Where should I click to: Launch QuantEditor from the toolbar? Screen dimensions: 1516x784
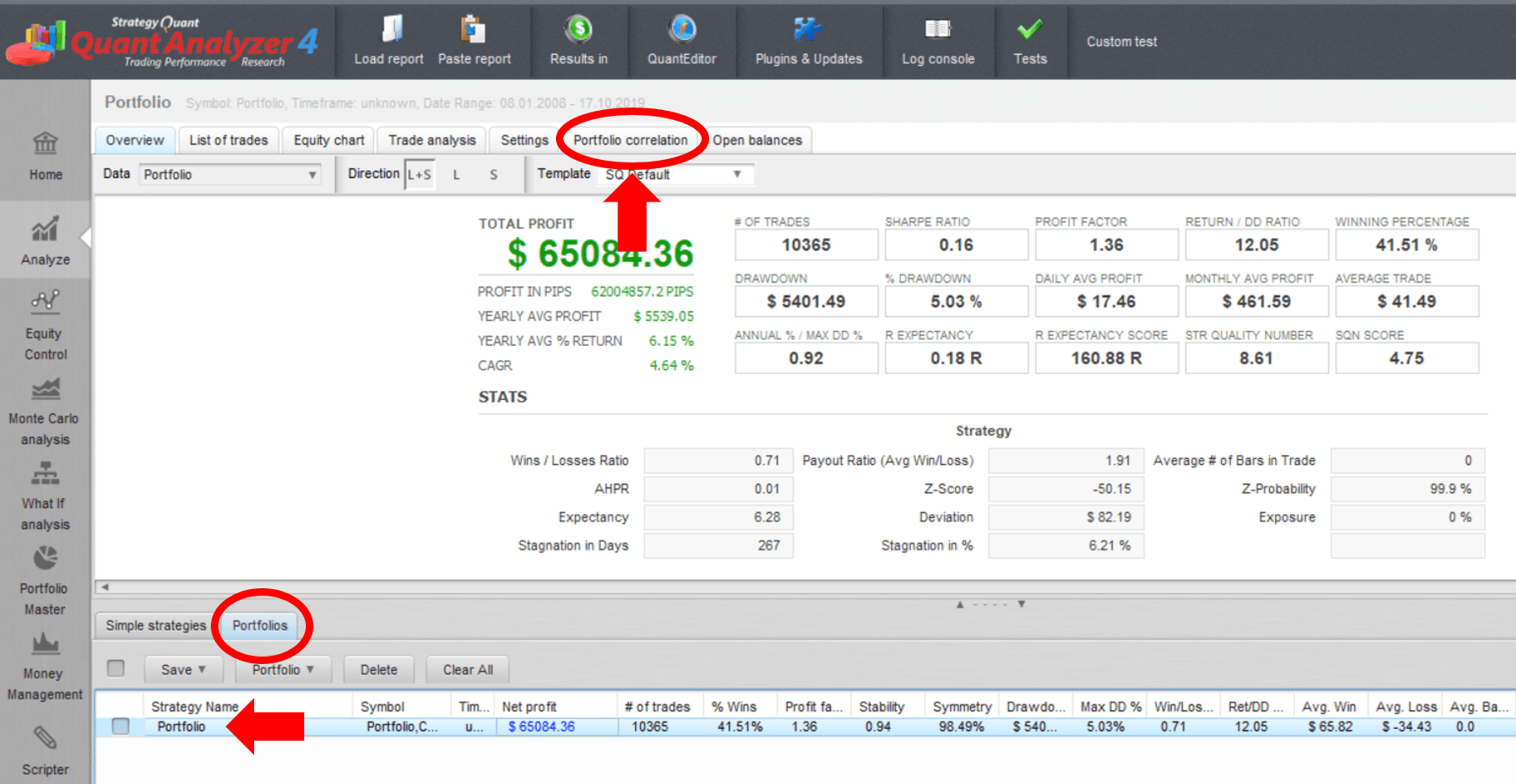[x=682, y=31]
